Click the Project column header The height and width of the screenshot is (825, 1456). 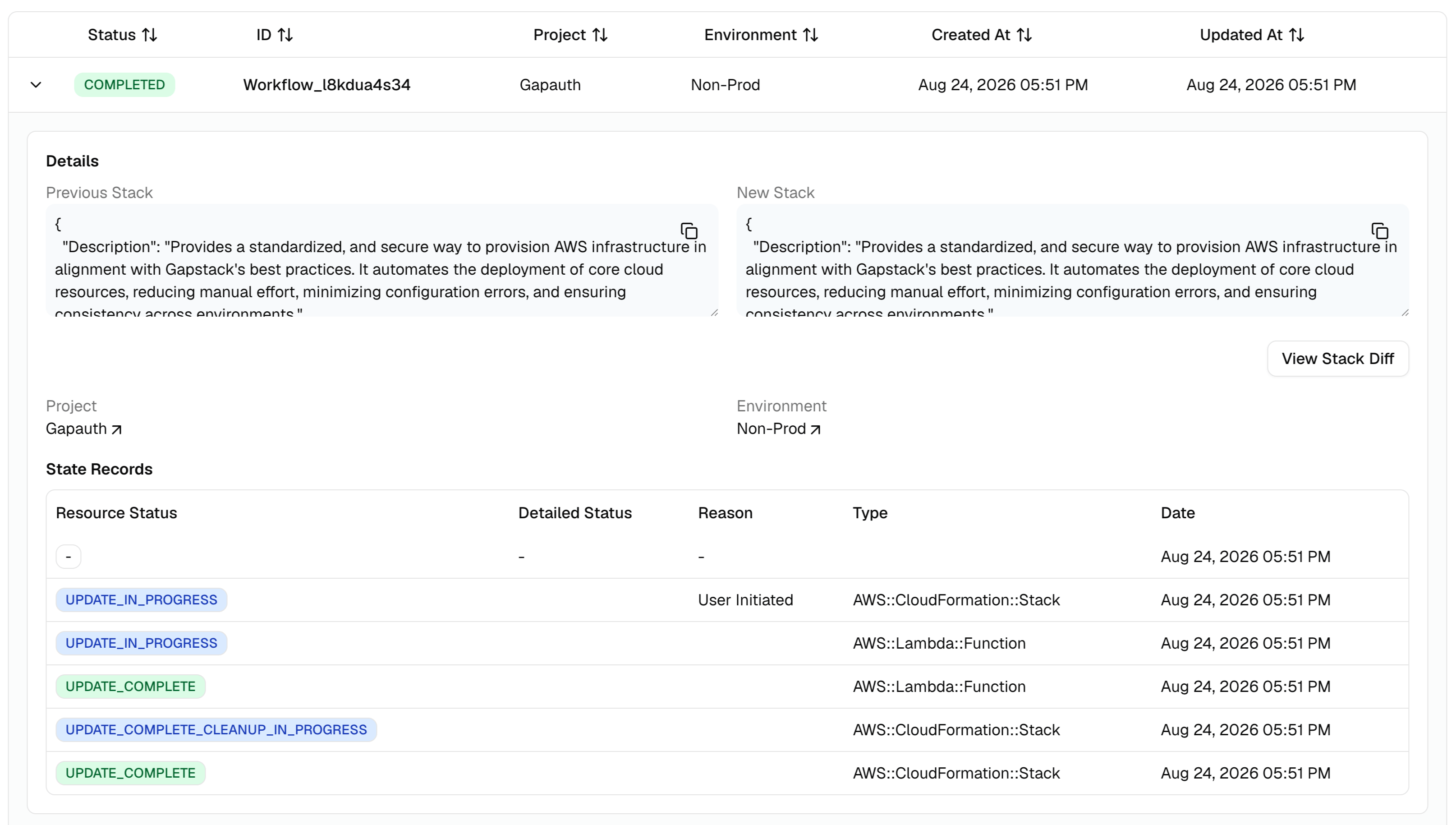pos(570,35)
